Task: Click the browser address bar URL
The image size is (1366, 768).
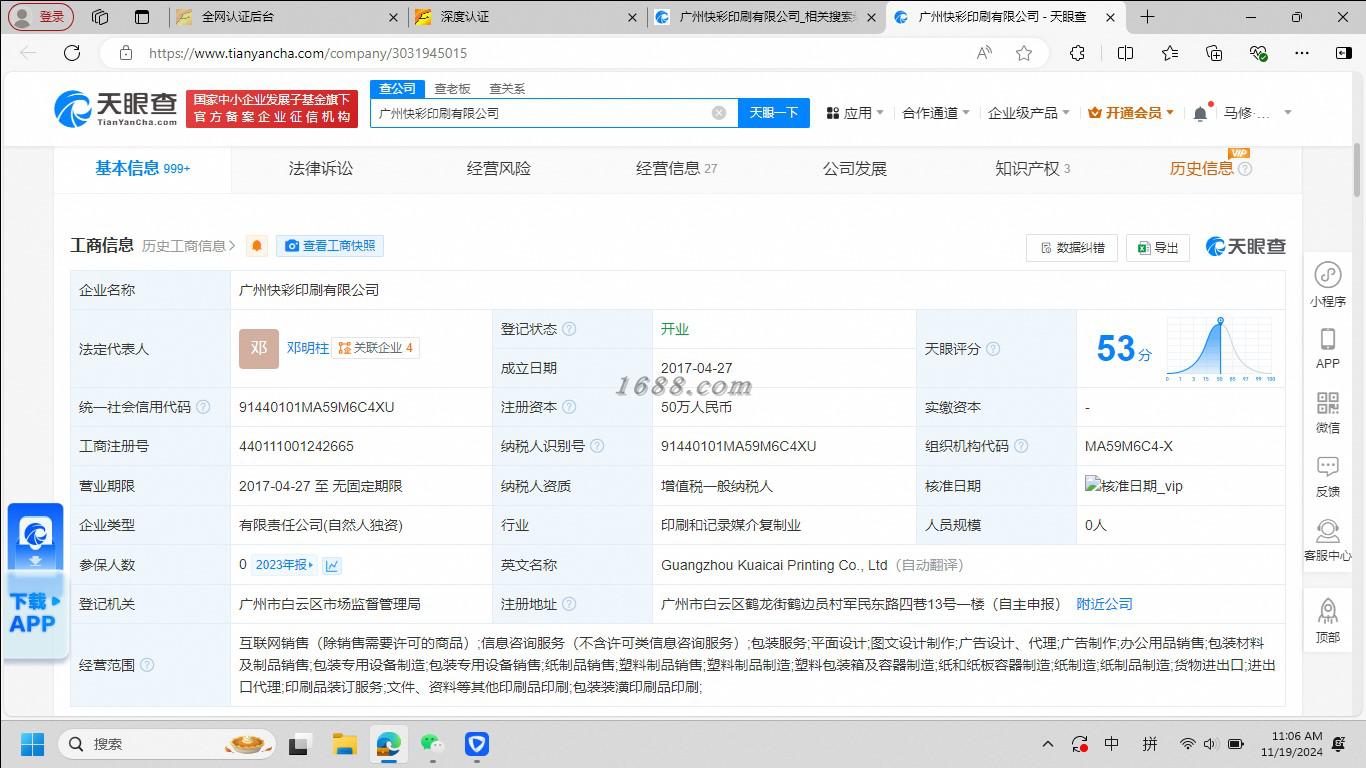Action: tap(308, 53)
